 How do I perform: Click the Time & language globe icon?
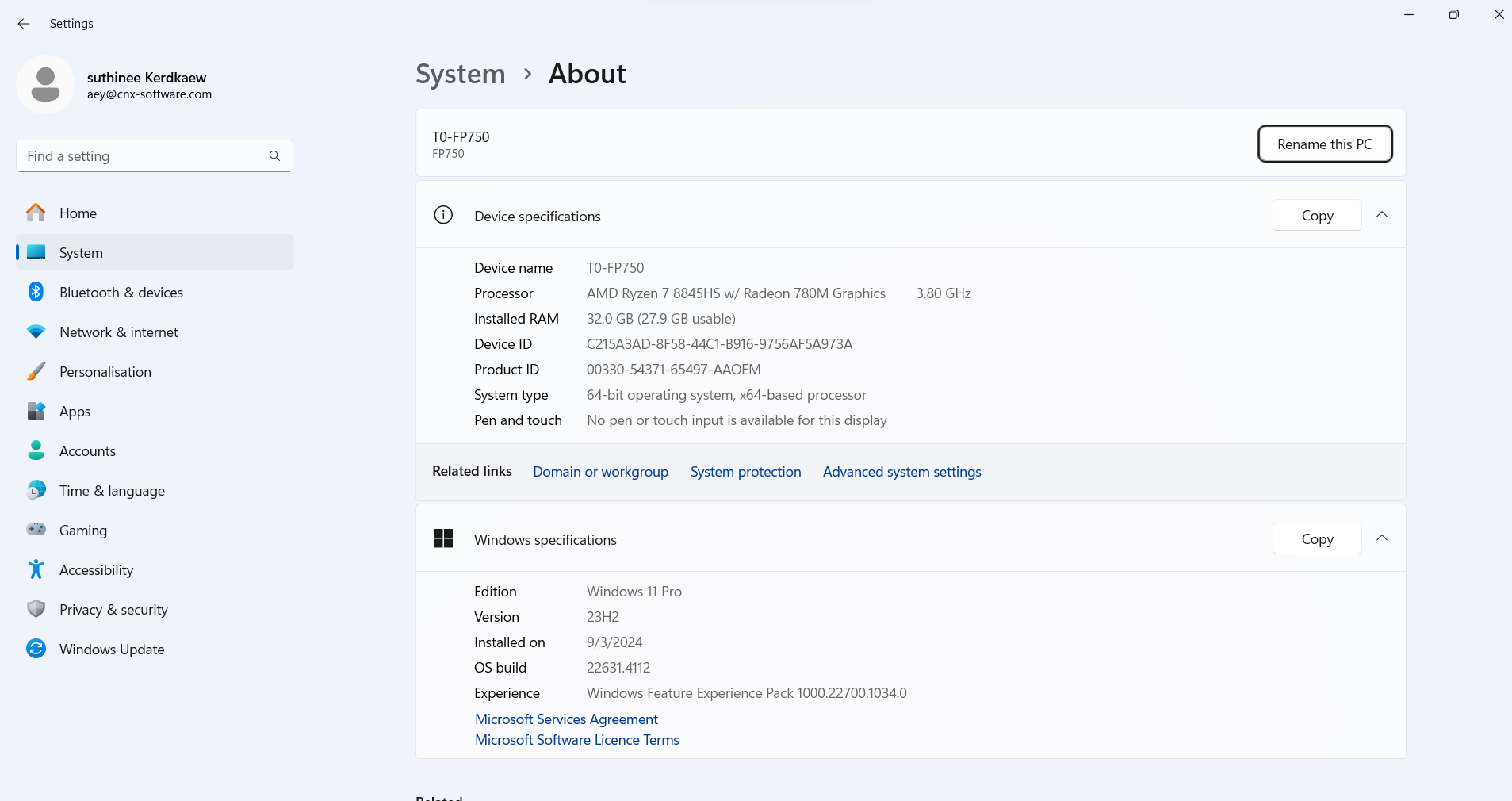tap(36, 490)
